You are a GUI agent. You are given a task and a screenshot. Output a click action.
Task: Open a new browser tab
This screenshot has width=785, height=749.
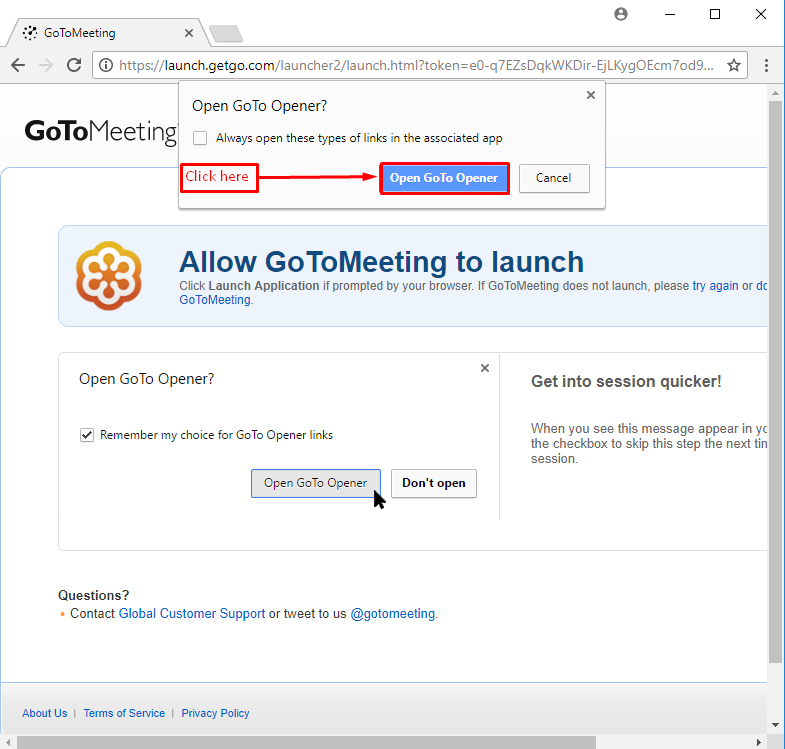(x=226, y=34)
